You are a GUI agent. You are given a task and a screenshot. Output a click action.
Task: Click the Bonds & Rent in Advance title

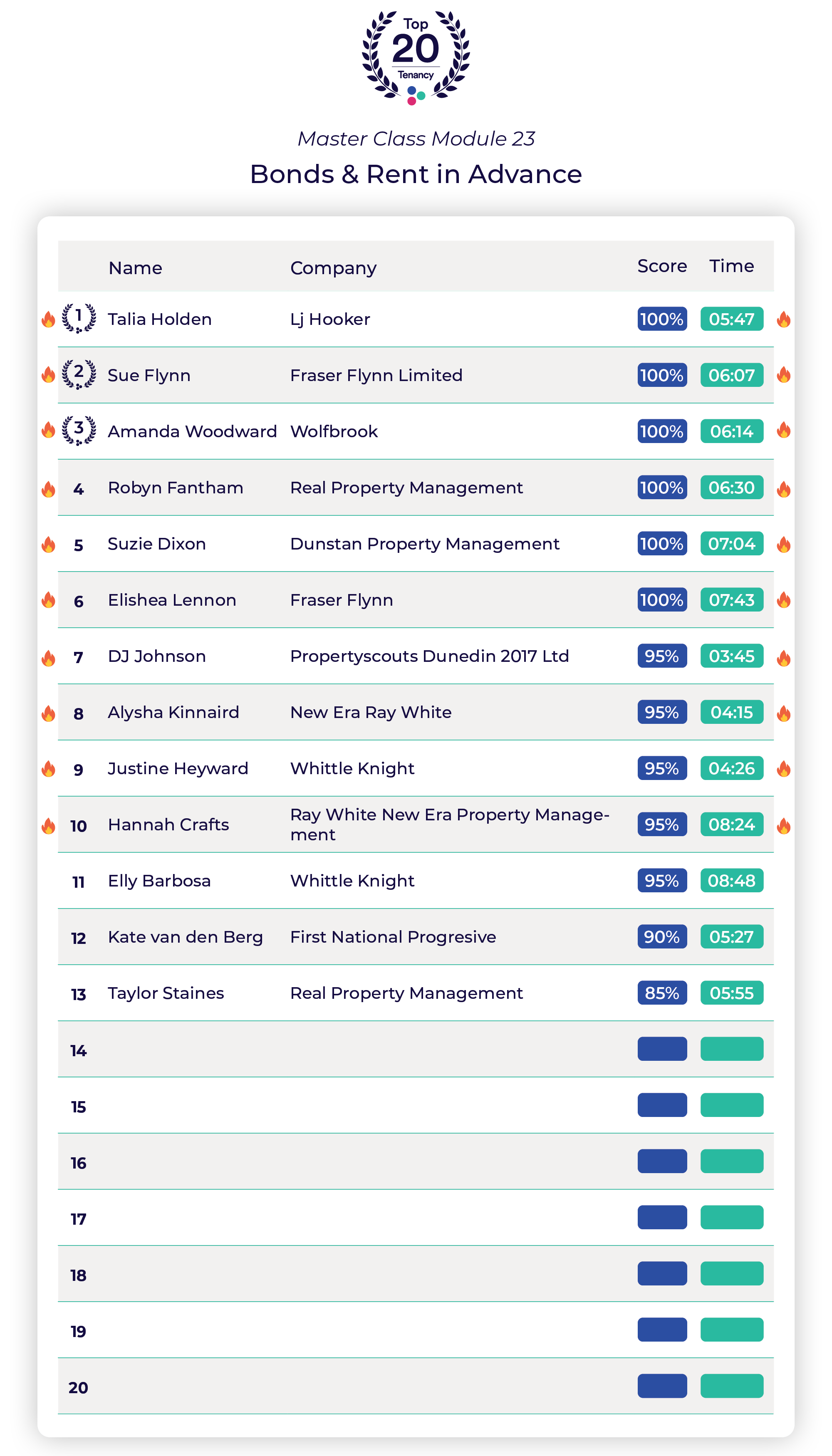pos(416,174)
